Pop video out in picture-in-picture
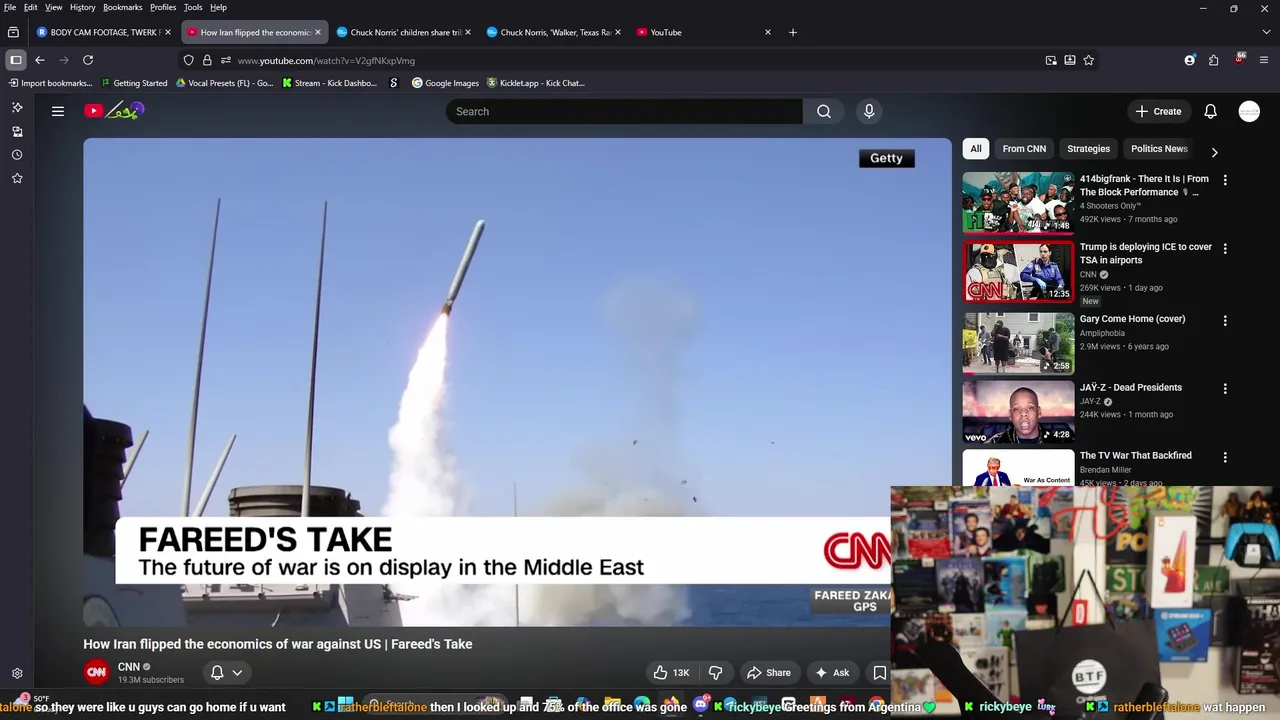The height and width of the screenshot is (720, 1280). (x=1051, y=60)
